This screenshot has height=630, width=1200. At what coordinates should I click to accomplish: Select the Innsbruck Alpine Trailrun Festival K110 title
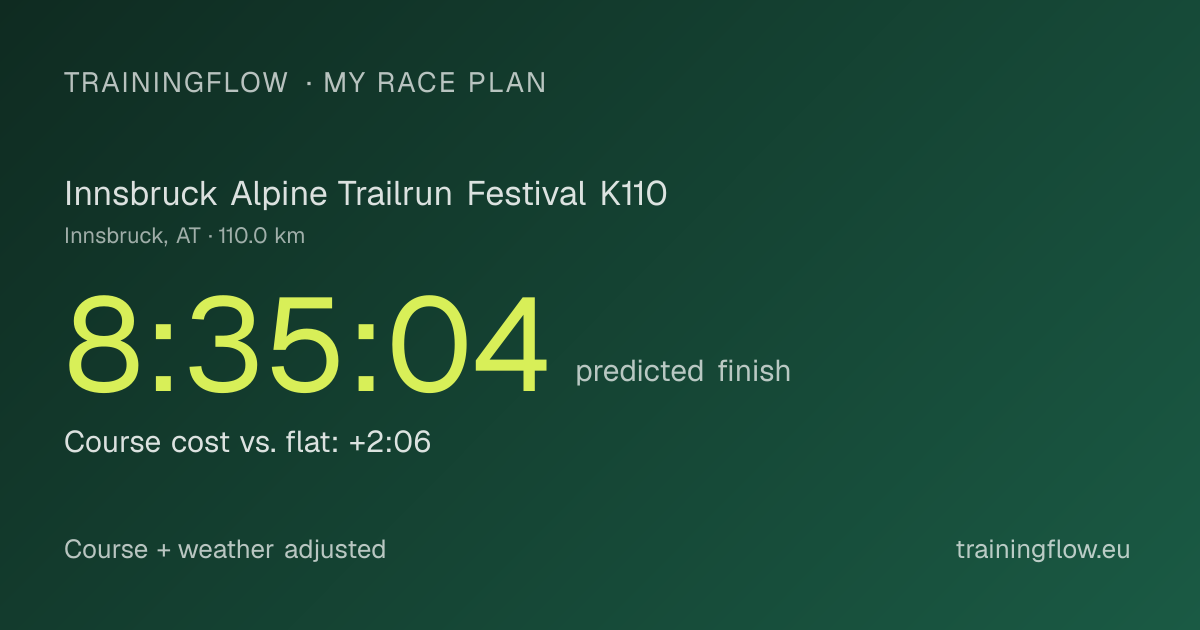365,194
